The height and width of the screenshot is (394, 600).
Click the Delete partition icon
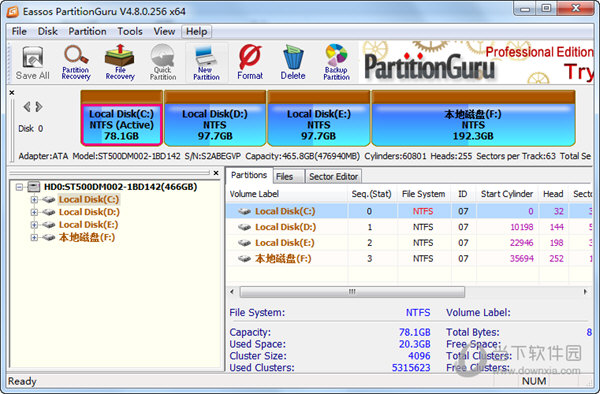point(293,63)
